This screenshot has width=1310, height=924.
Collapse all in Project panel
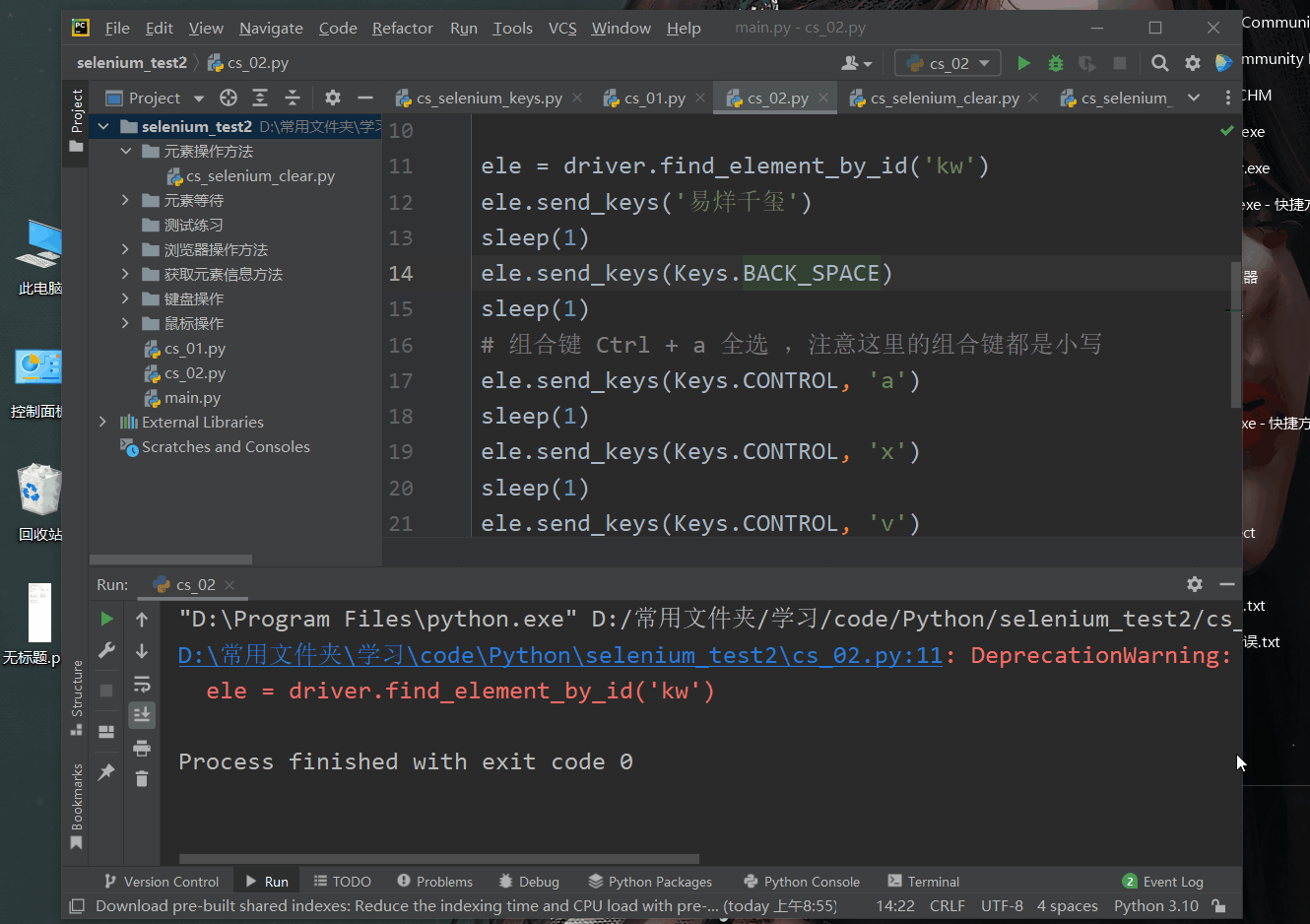tap(293, 98)
